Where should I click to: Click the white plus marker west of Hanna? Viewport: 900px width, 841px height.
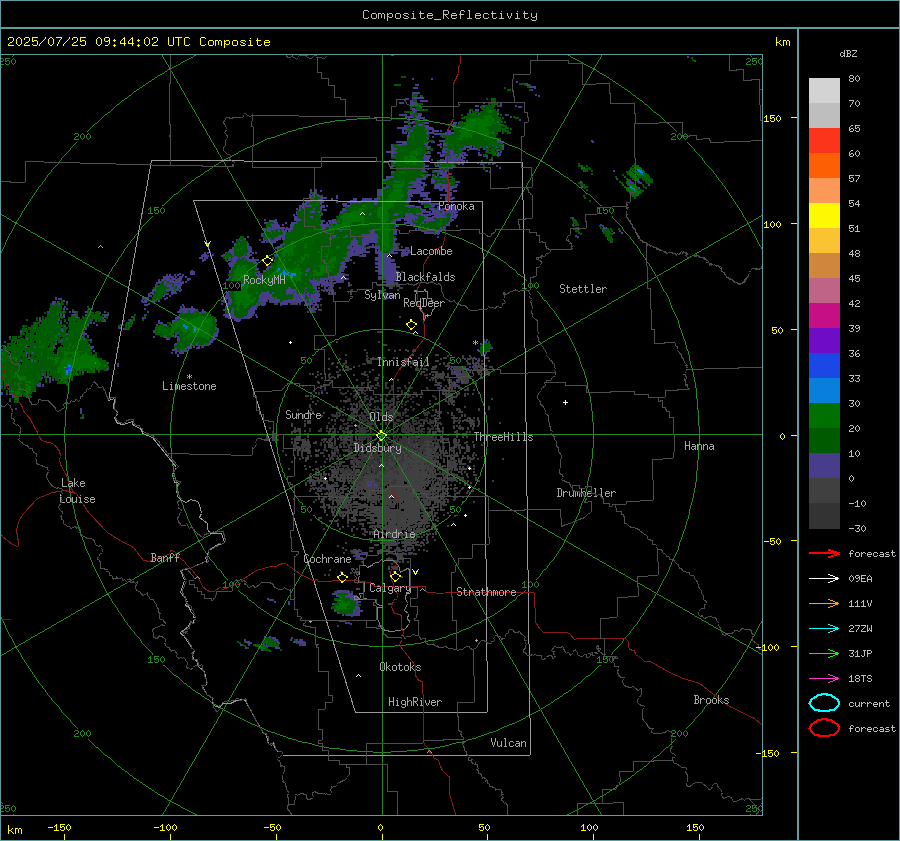pos(565,402)
